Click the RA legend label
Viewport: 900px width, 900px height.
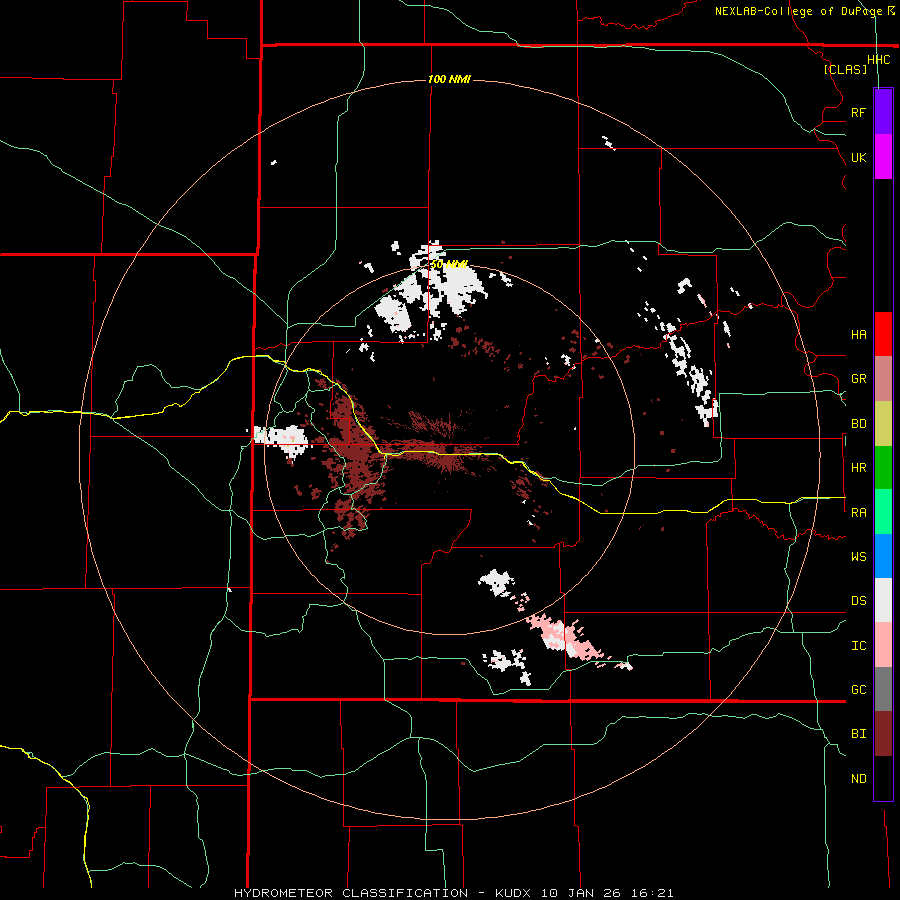click(859, 513)
